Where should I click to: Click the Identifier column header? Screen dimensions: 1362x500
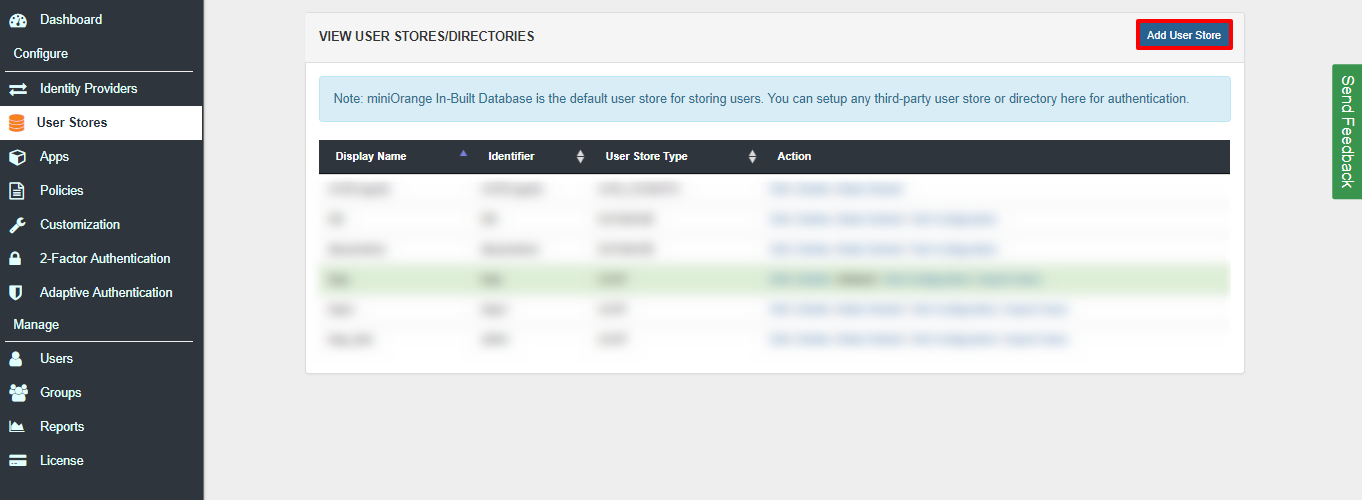pos(511,156)
